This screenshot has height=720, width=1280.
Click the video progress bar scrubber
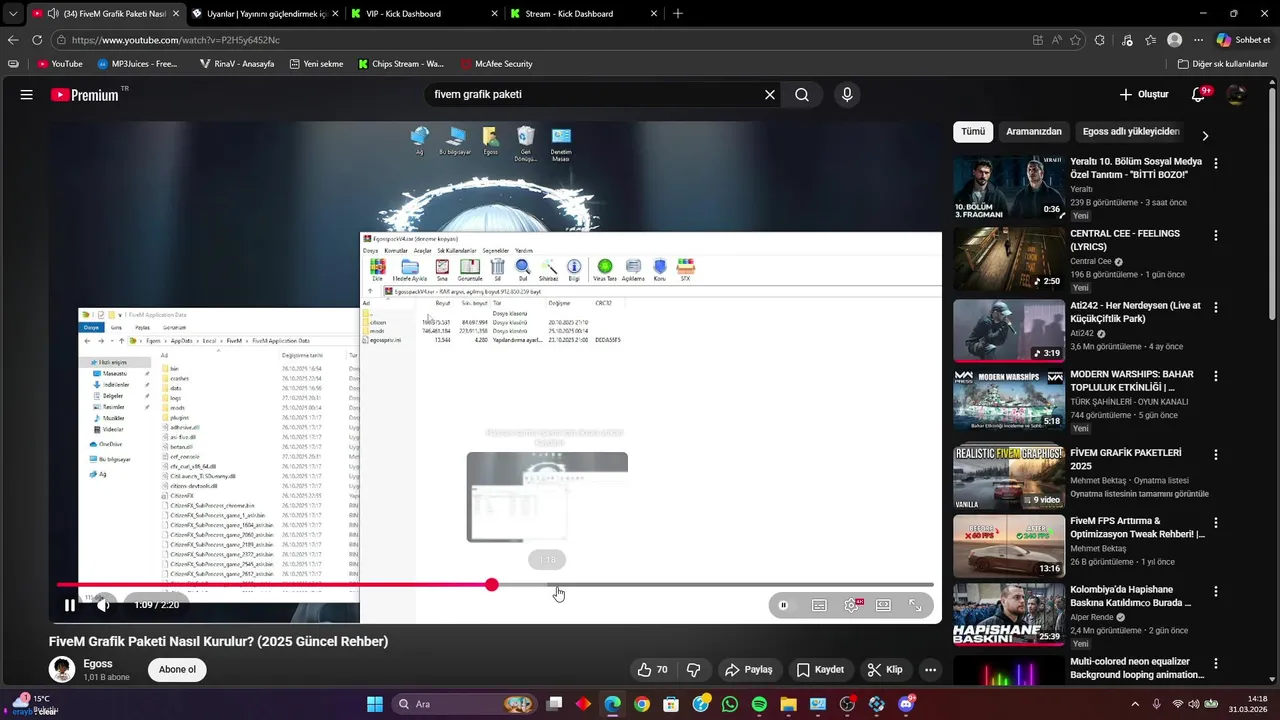492,585
